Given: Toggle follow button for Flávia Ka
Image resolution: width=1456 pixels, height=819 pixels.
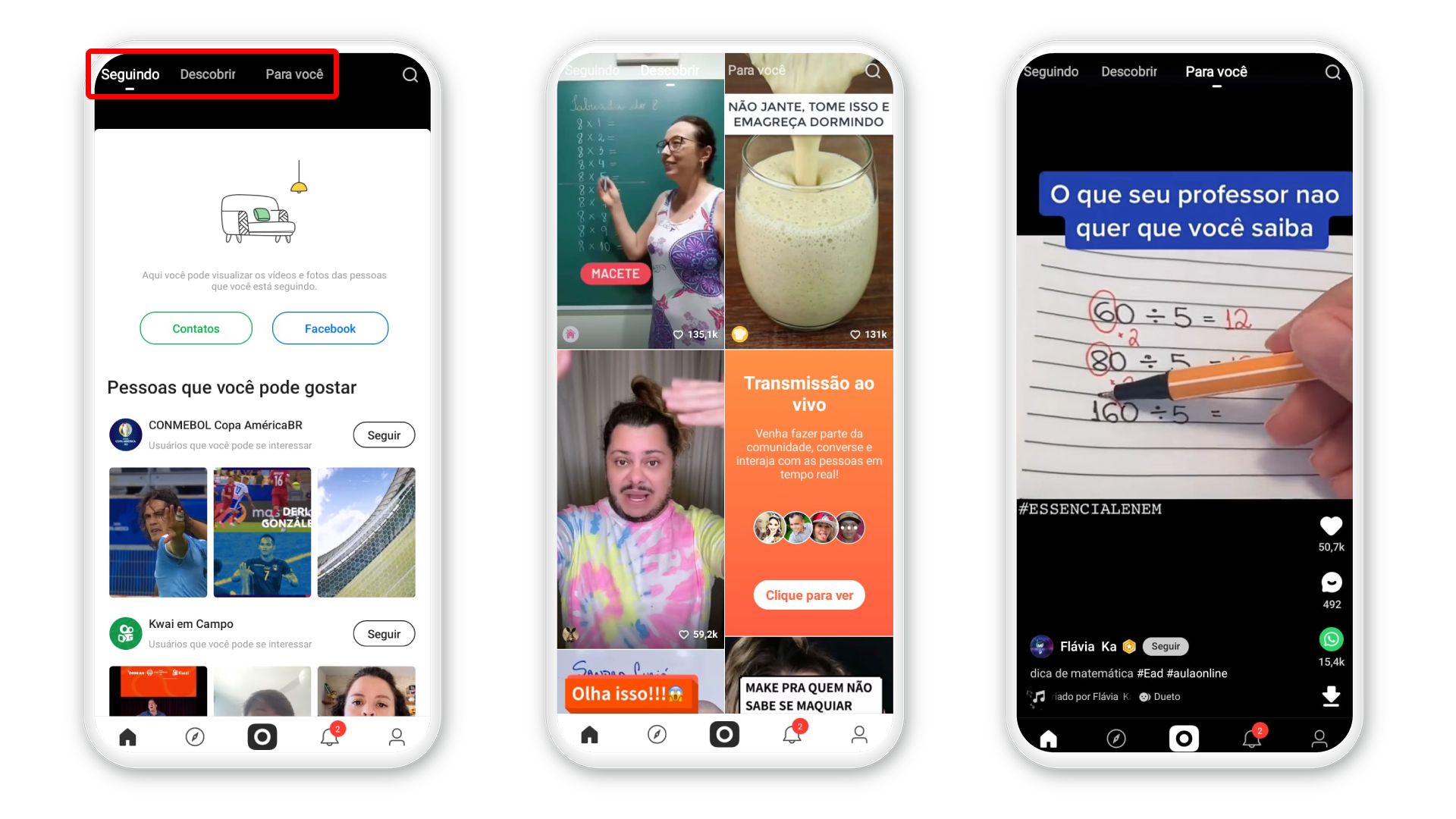Looking at the screenshot, I should (x=1163, y=646).
